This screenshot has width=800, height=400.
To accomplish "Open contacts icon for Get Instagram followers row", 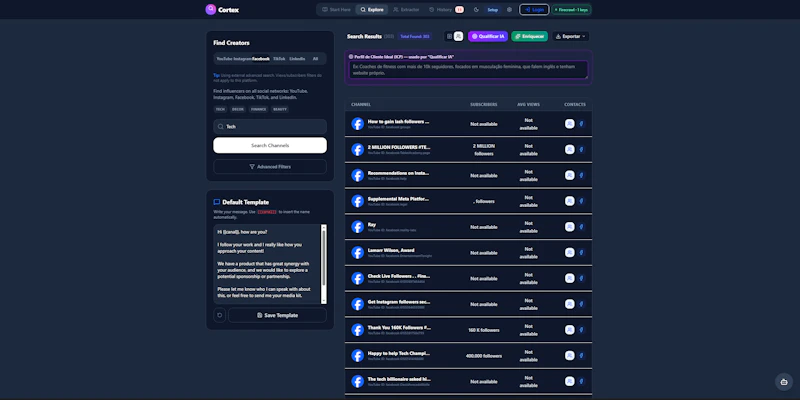I will pyautogui.click(x=570, y=304).
